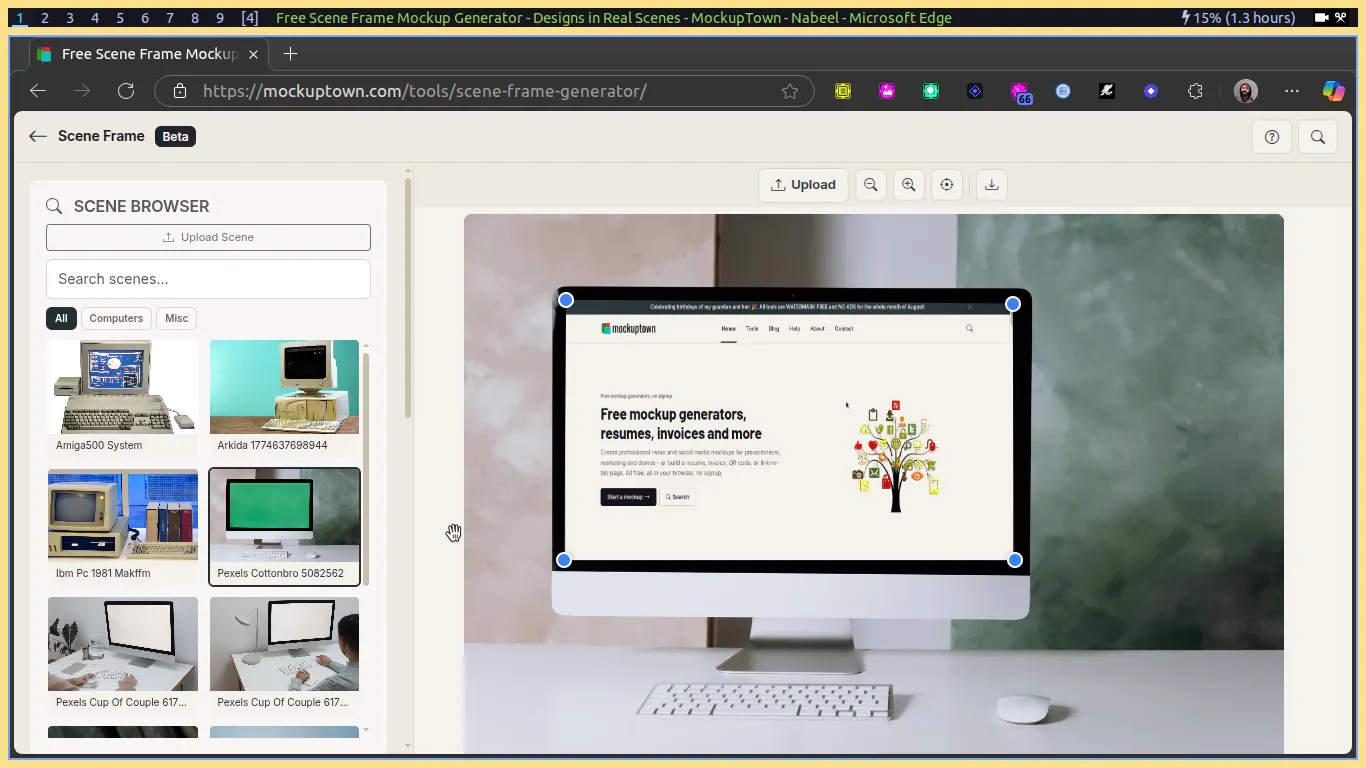Open the pink image extension icon
The height and width of the screenshot is (768, 1366).
coord(887,91)
